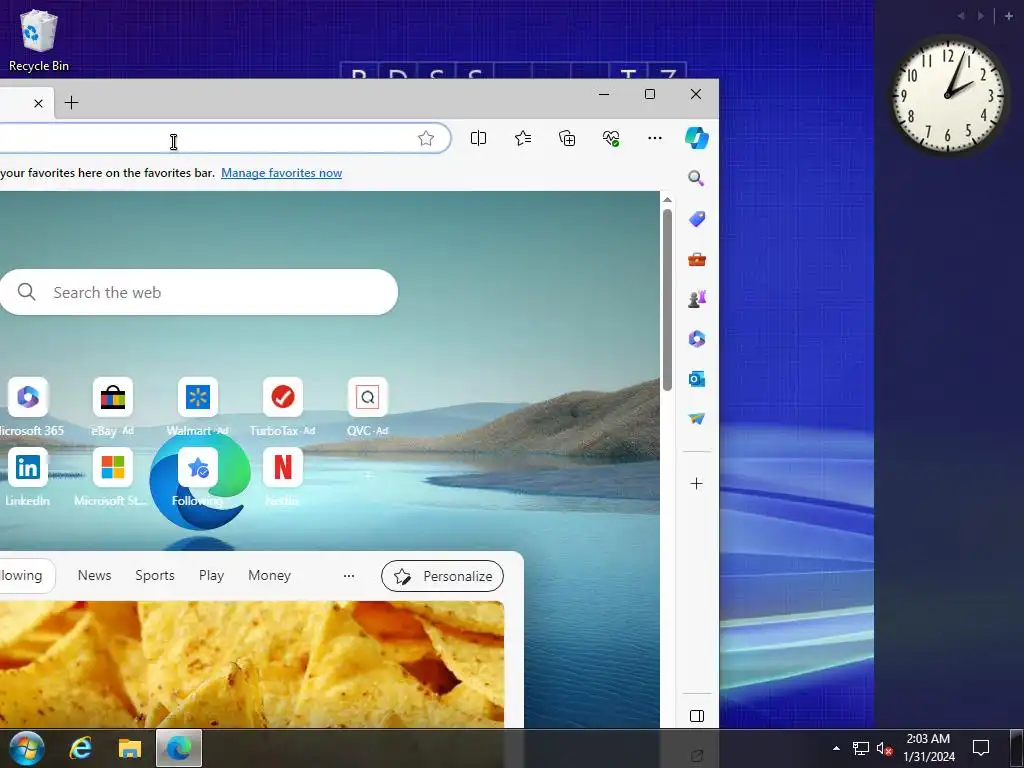Click the gadgets panel plus button

pyautogui.click(x=1009, y=16)
